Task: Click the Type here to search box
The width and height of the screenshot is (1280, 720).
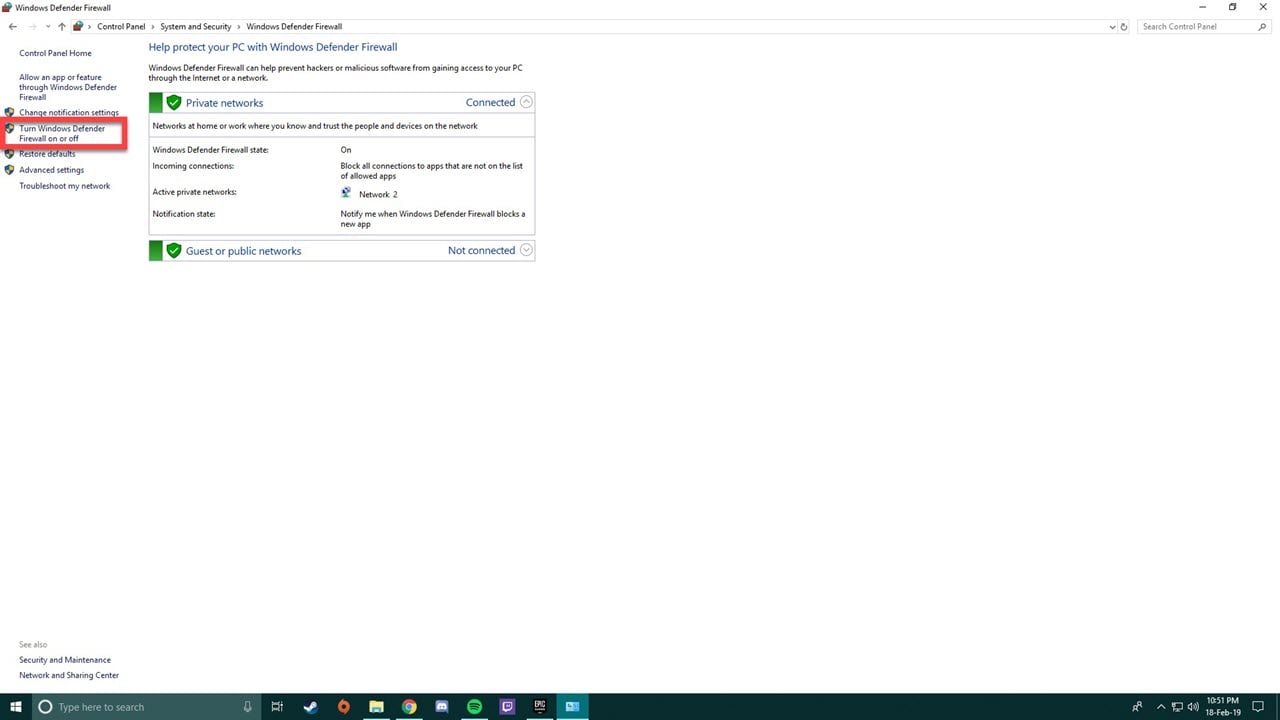Action: click(x=146, y=706)
